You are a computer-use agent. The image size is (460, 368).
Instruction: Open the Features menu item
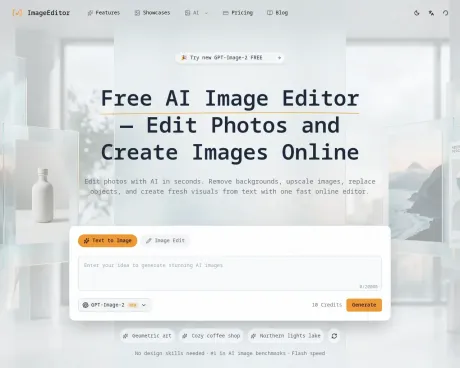[104, 13]
